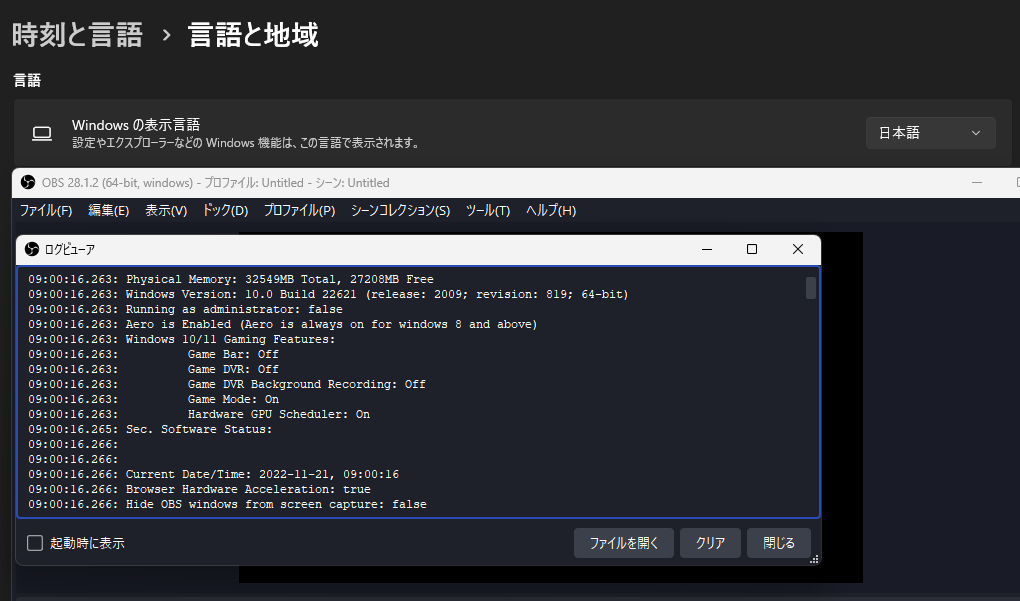Click the クリア button in the log viewer
Image resolution: width=1020 pixels, height=601 pixels.
pyautogui.click(x=710, y=543)
